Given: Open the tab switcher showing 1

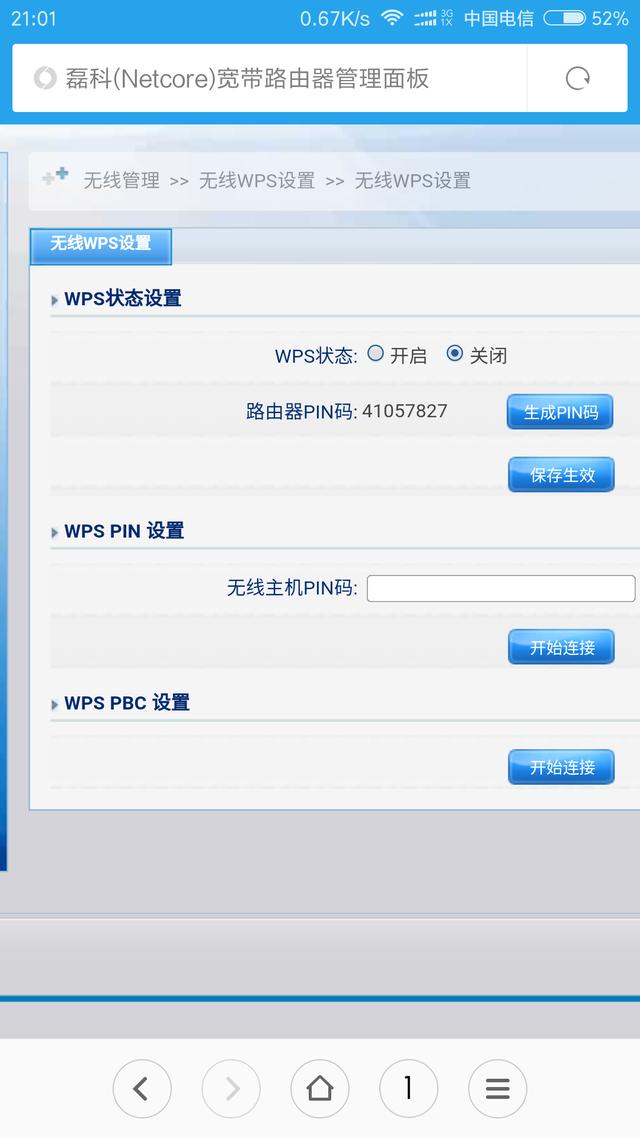Looking at the screenshot, I should click(x=409, y=1089).
